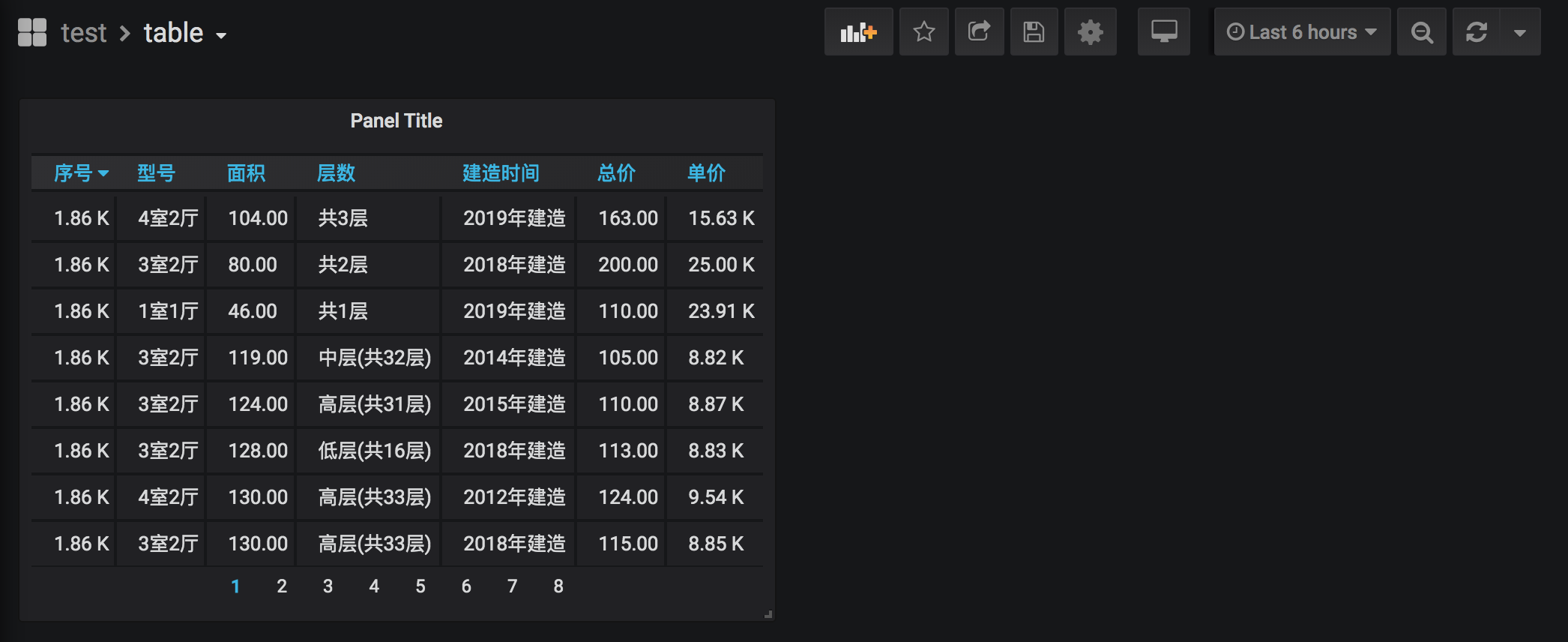Go to table page 4
The width and height of the screenshot is (1568, 642).
(x=374, y=586)
